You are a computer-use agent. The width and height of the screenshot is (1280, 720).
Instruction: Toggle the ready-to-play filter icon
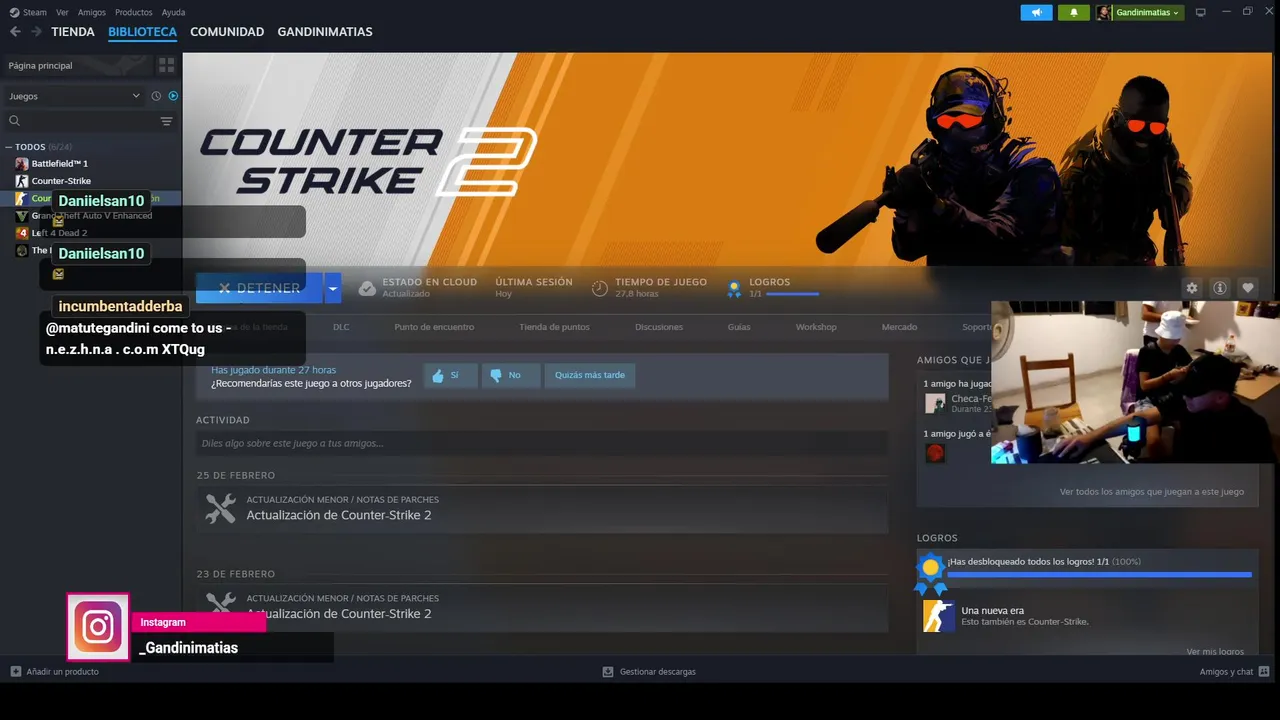(x=173, y=96)
